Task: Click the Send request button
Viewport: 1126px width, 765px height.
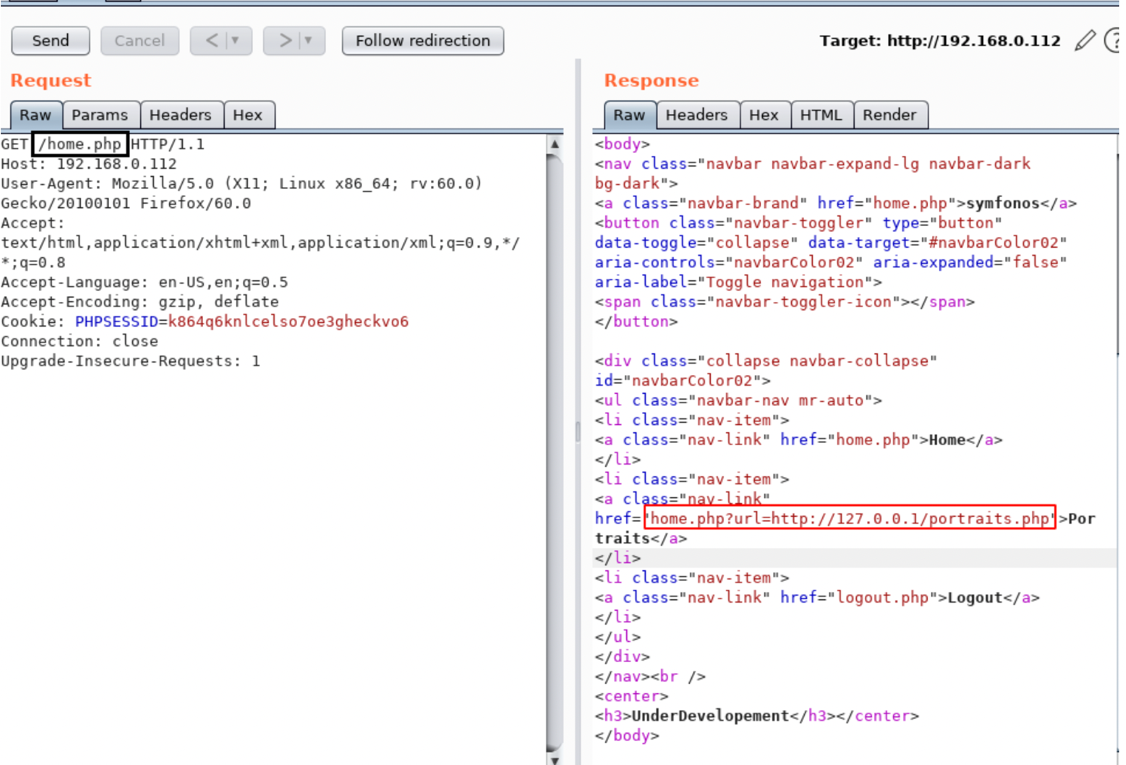Action: [50, 41]
